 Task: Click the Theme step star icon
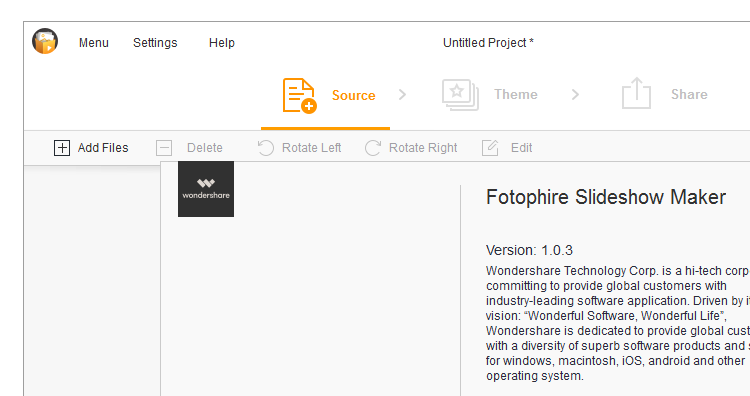coord(460,95)
